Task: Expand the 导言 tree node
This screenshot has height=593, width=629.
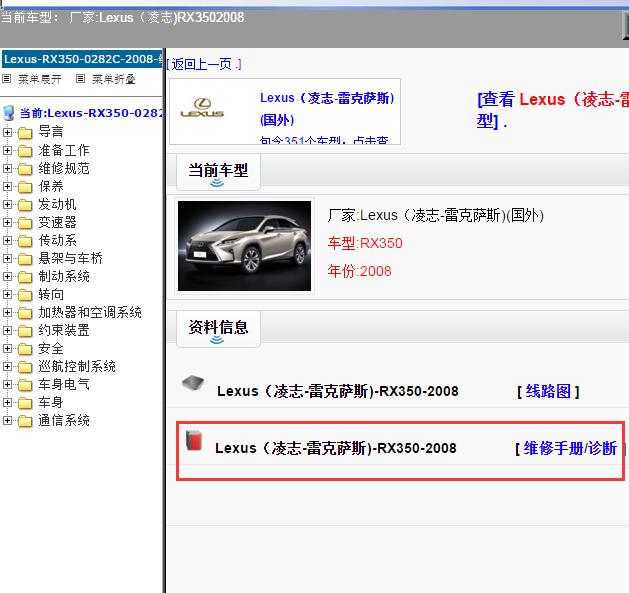Action: [7, 132]
